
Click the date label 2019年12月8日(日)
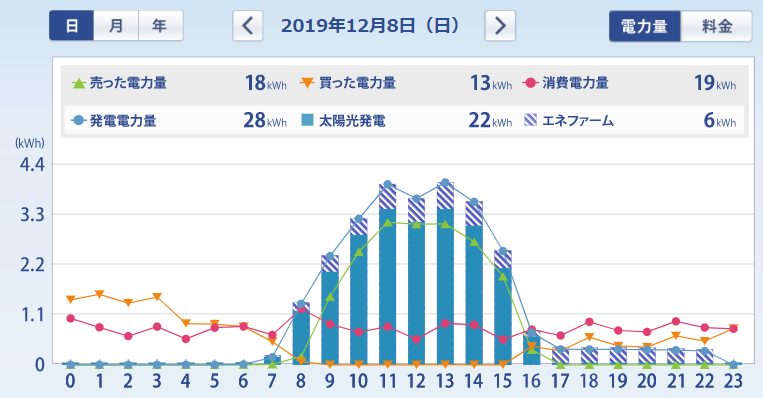[371, 25]
